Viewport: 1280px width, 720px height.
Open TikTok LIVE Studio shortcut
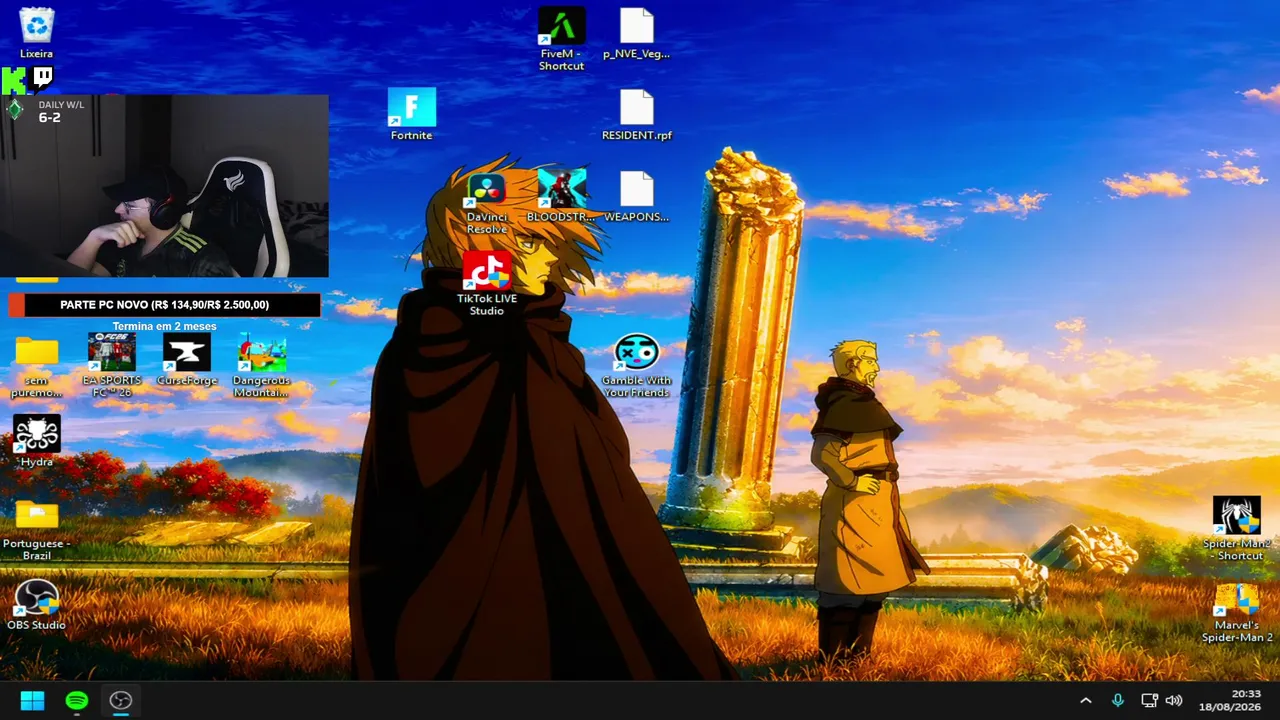click(x=487, y=284)
